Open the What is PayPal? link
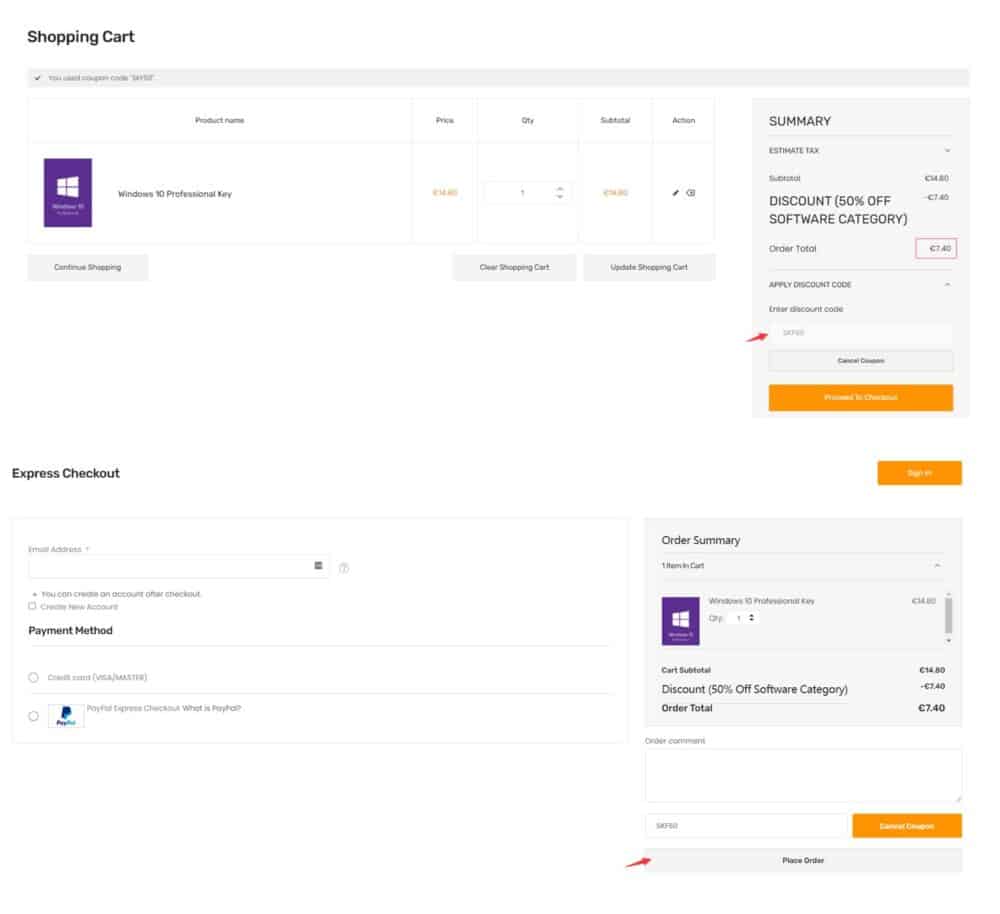 (x=212, y=708)
